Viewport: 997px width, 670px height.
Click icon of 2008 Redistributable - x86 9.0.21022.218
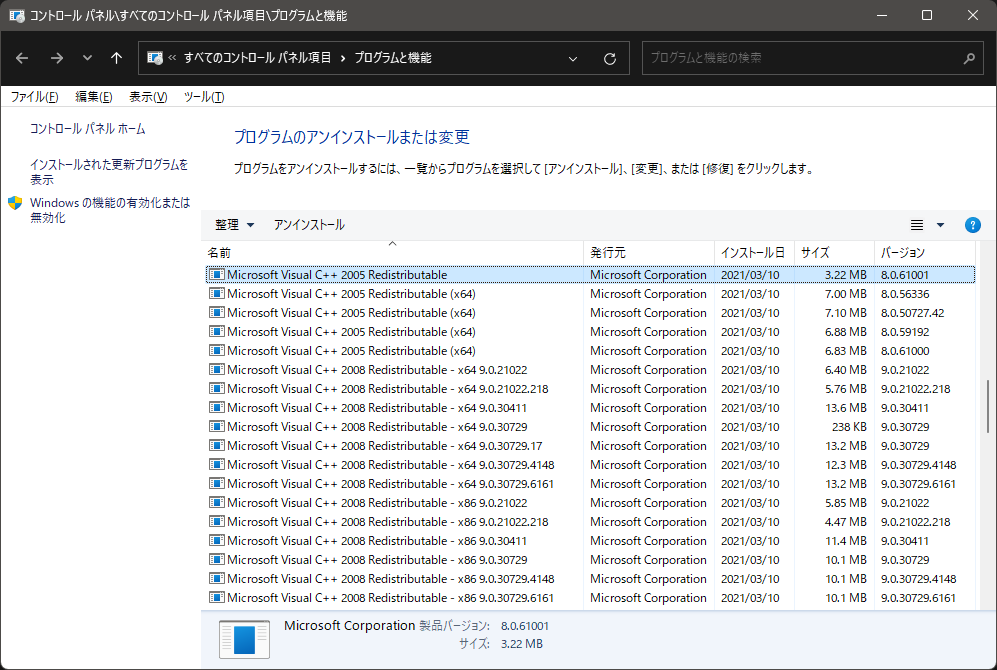(x=217, y=522)
